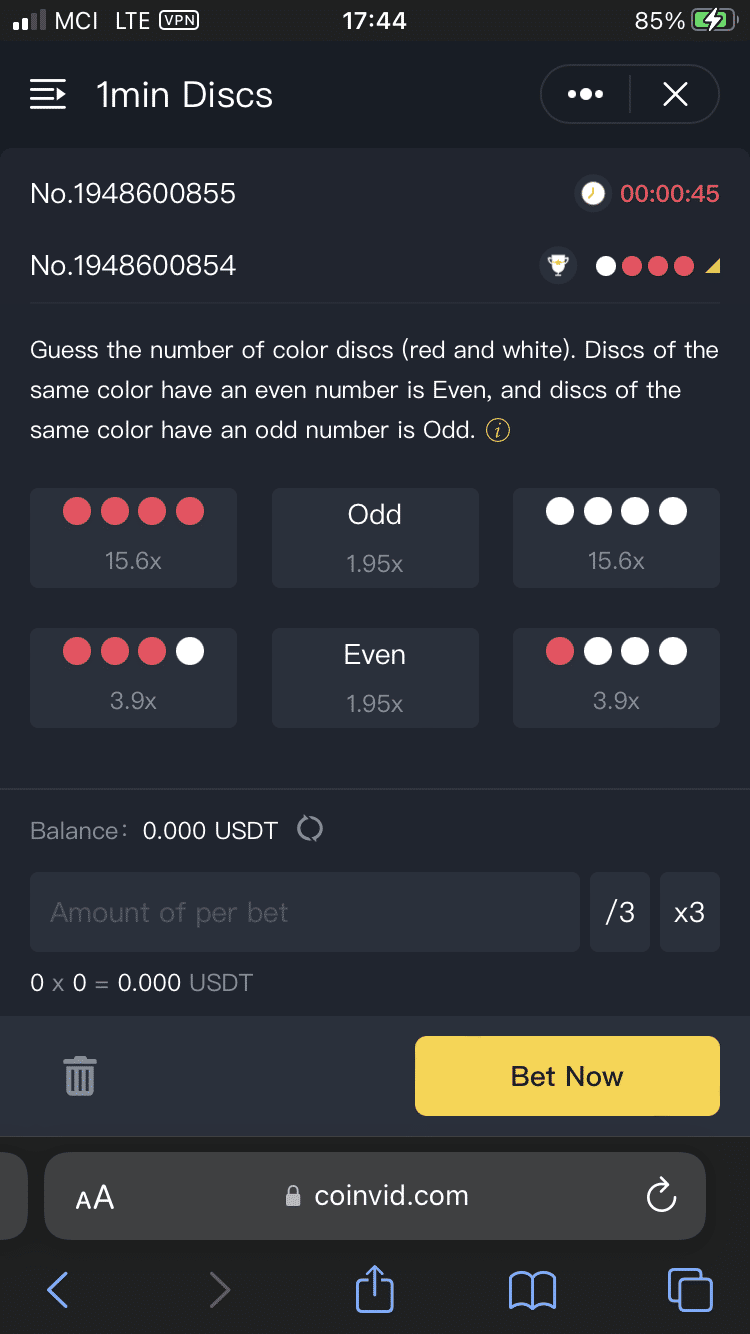The height and width of the screenshot is (1334, 750).
Task: Open the Safari share sheet icon
Action: [x=375, y=1289]
